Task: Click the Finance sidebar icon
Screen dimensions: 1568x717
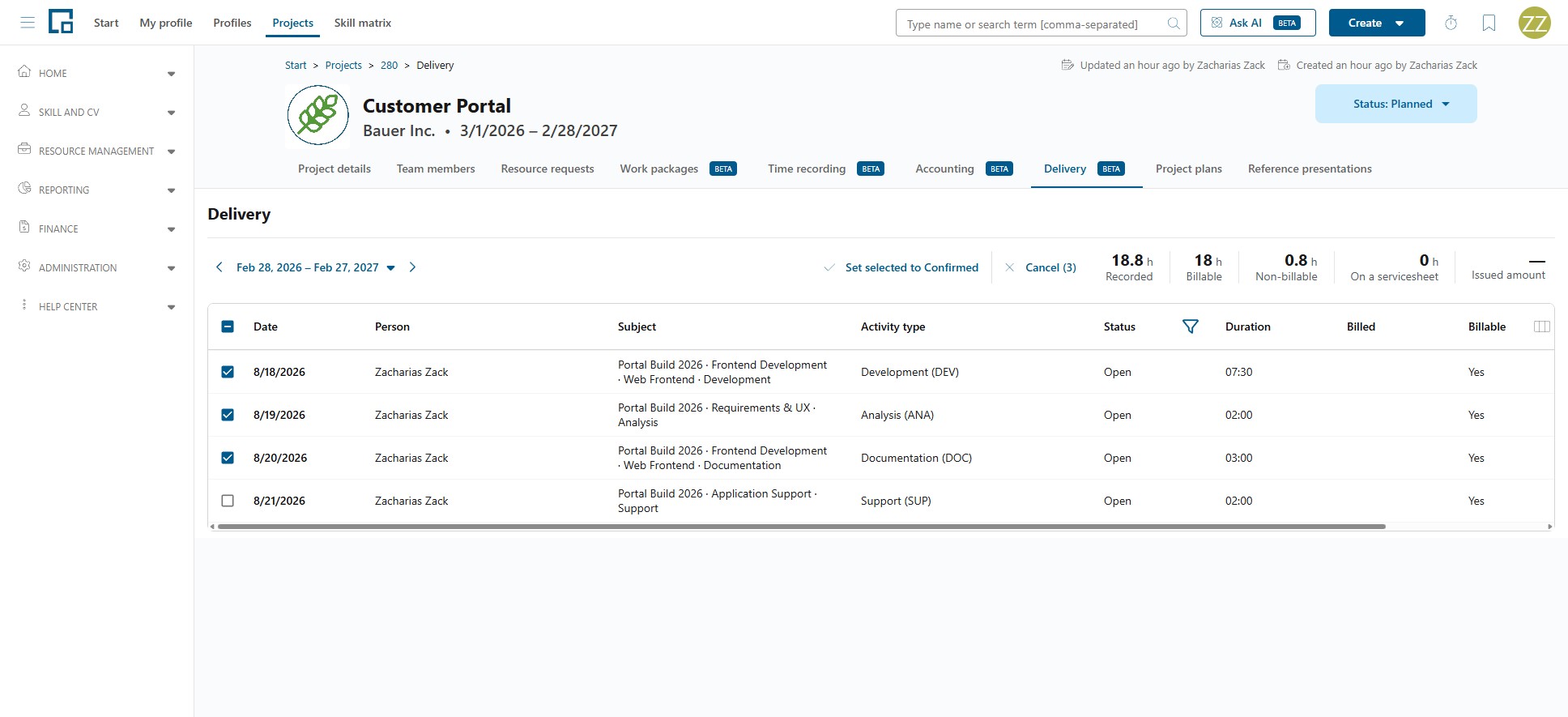Action: pos(24,227)
